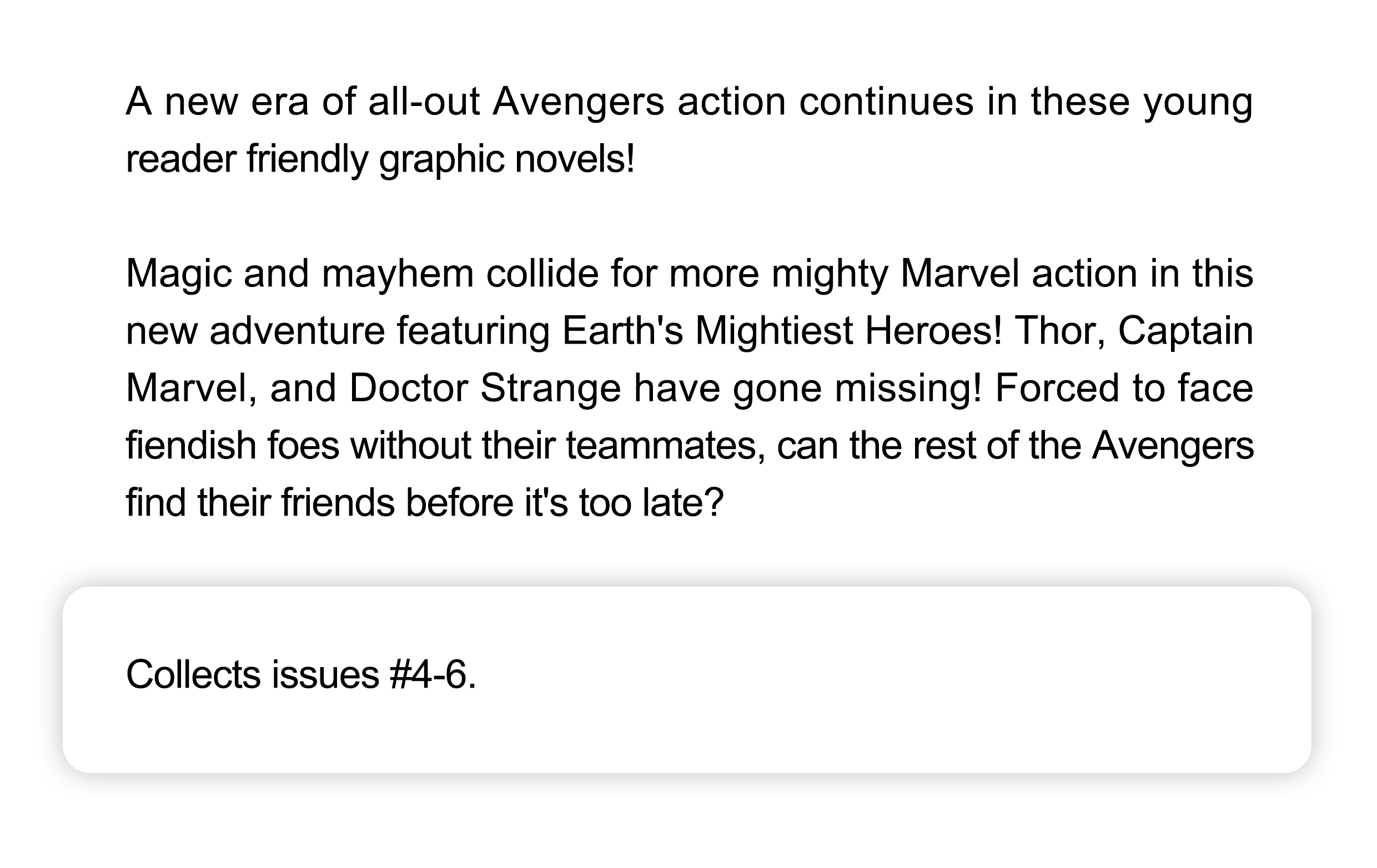The height and width of the screenshot is (868, 1377).
Task: Click the word "young" ending the first line
Action: [x=1198, y=102]
